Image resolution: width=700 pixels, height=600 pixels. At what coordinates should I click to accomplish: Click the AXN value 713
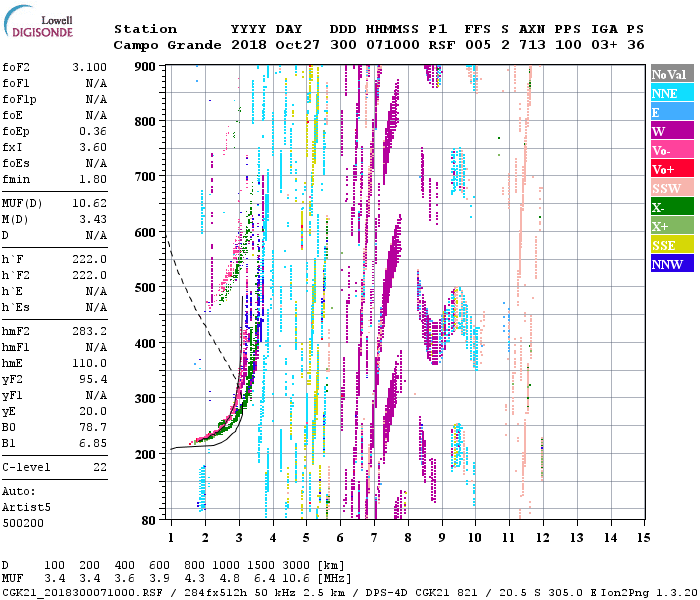pyautogui.click(x=532, y=45)
